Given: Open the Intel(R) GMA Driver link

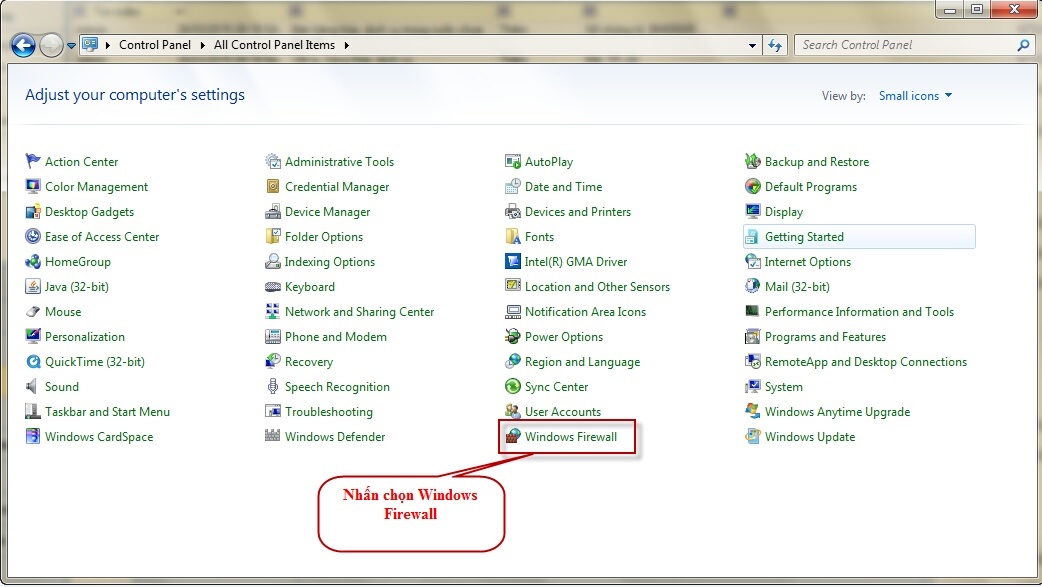Looking at the screenshot, I should coord(575,262).
